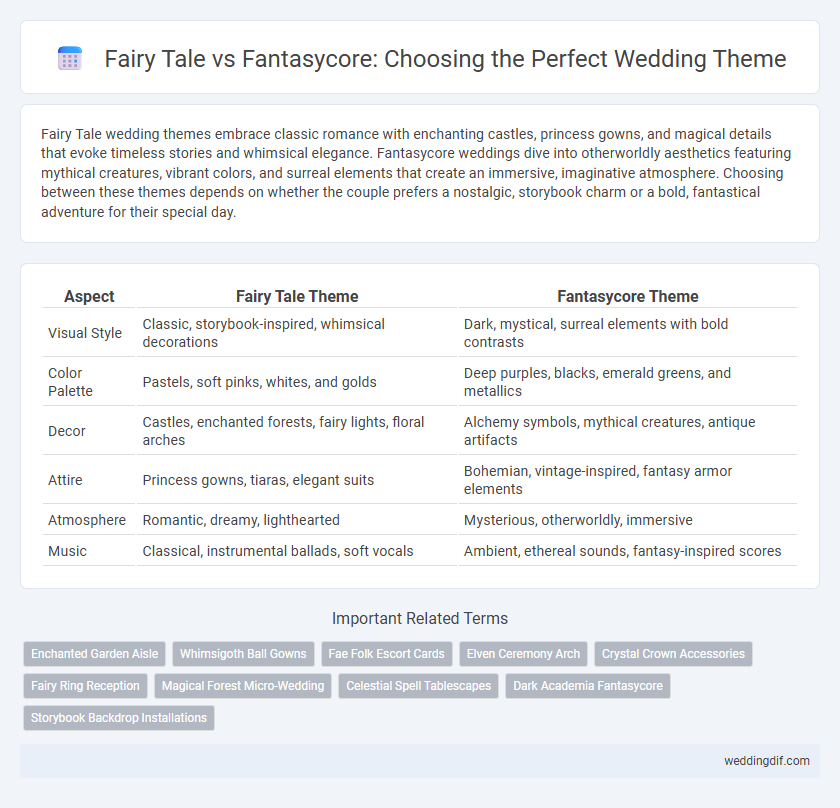
Task: Open the Elven Ceremony Arch tag
Action: click(523, 654)
